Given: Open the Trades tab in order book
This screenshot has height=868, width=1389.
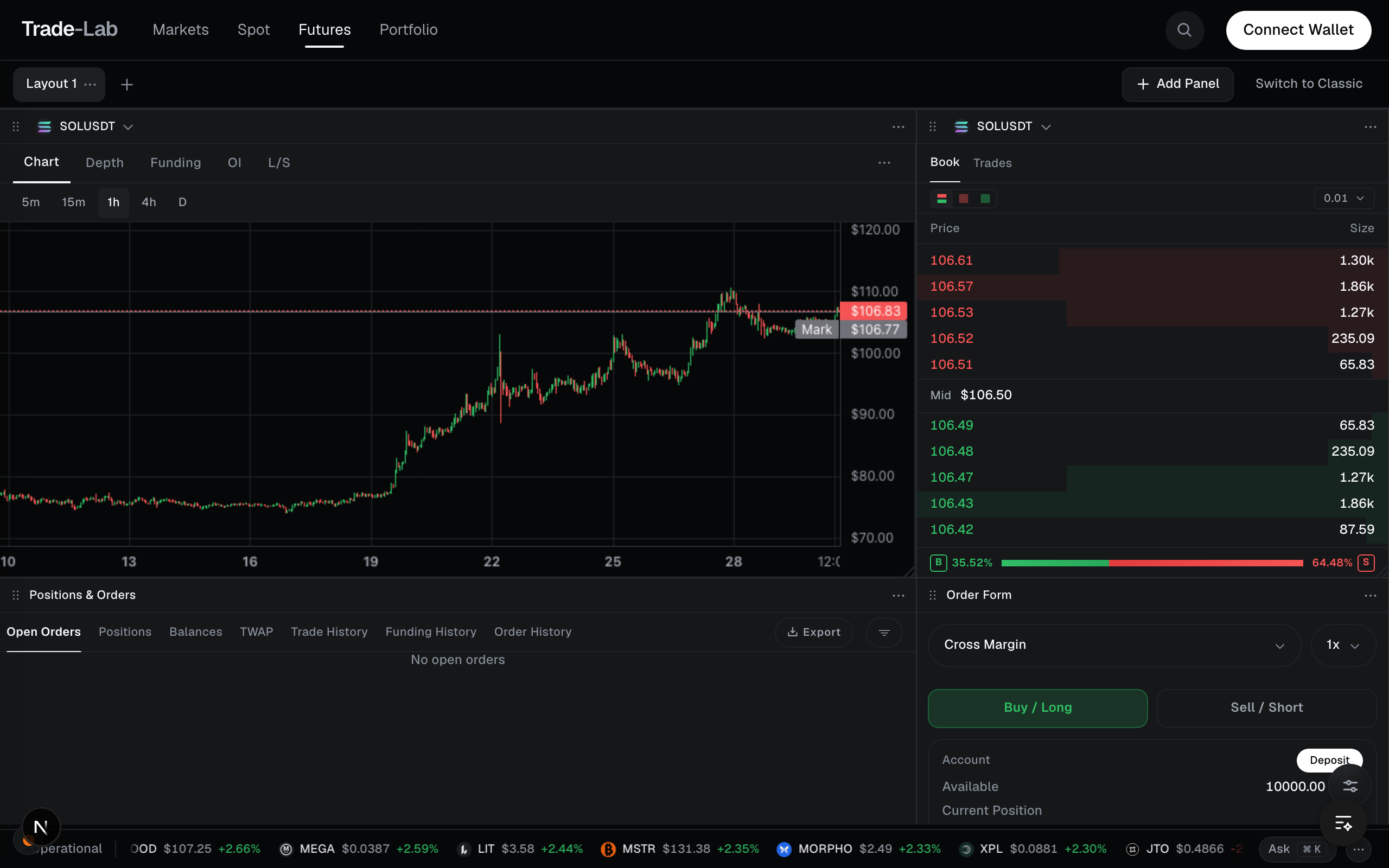Looking at the screenshot, I should 992,163.
